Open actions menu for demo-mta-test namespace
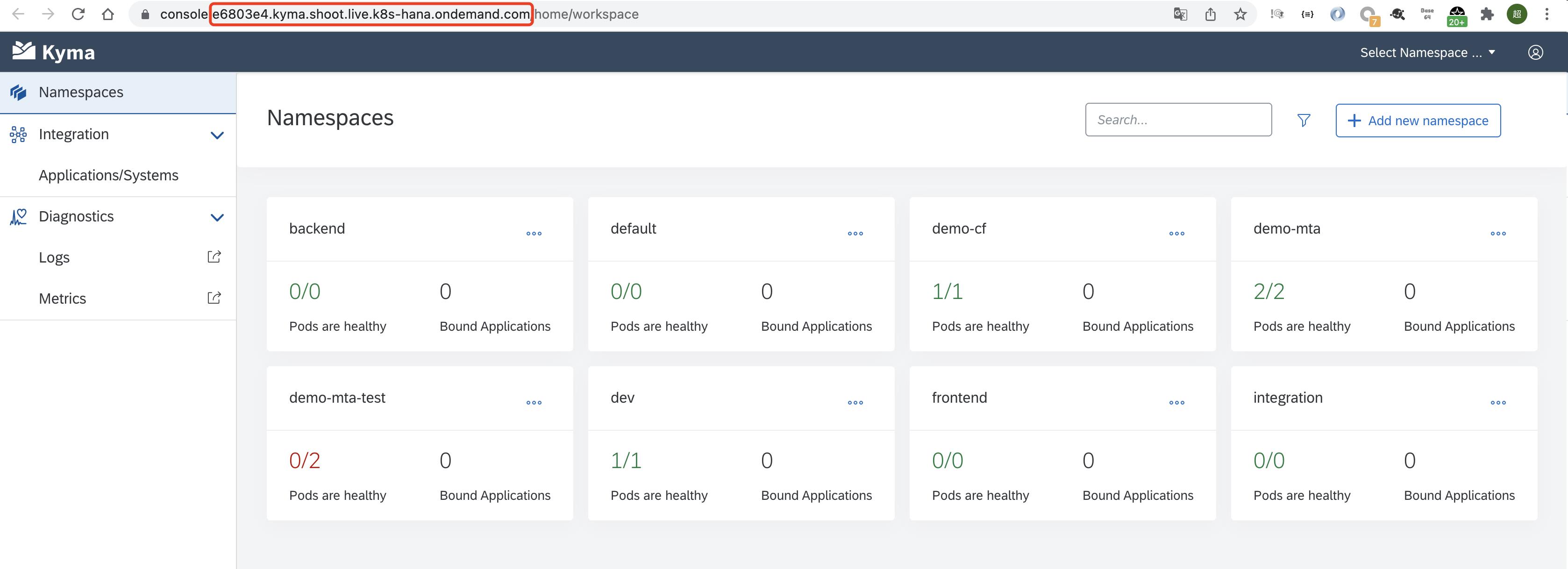This screenshot has width=1568, height=569. click(x=534, y=403)
